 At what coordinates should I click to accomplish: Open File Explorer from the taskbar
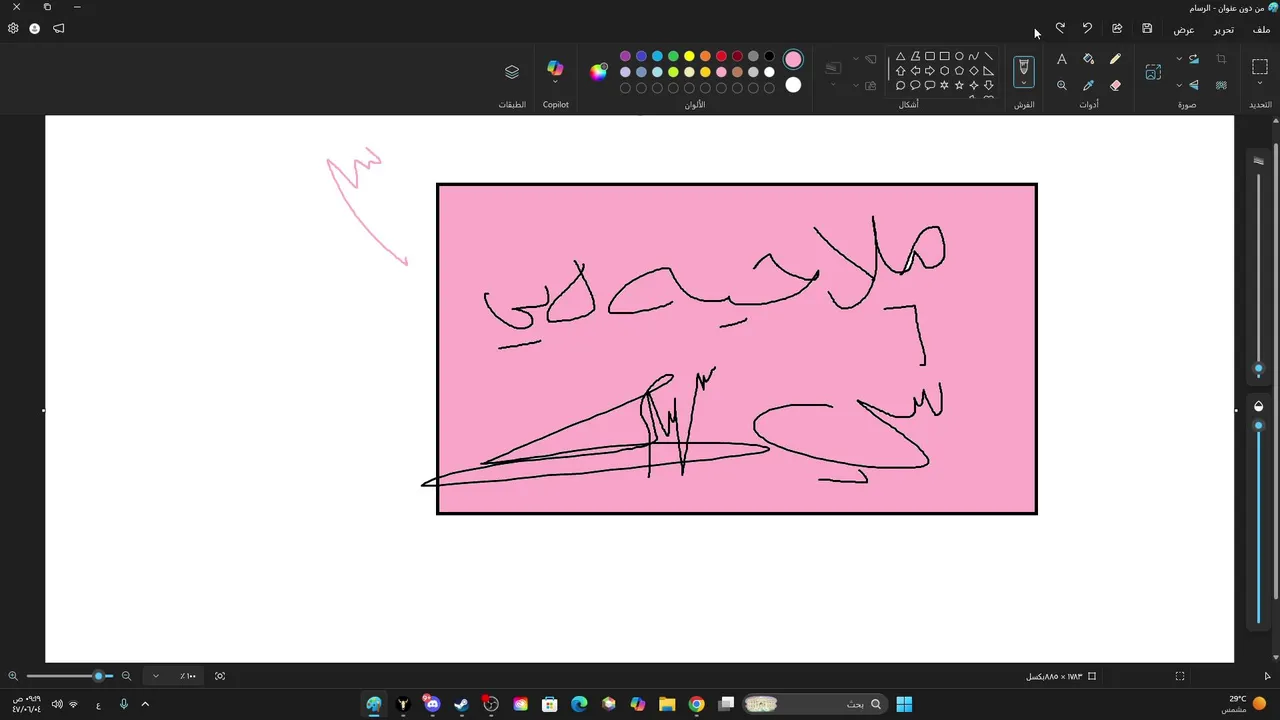pos(667,704)
